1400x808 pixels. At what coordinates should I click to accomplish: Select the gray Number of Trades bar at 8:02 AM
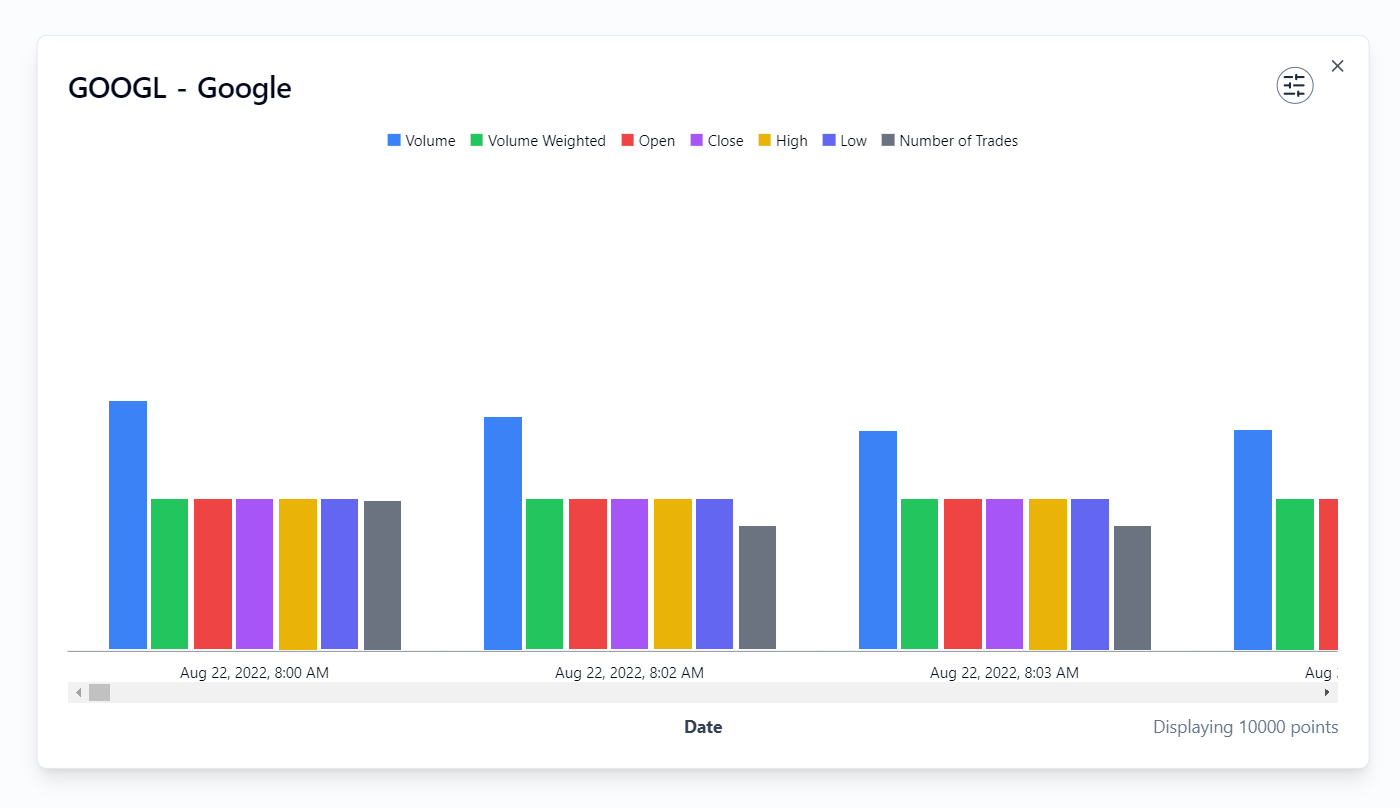point(757,588)
